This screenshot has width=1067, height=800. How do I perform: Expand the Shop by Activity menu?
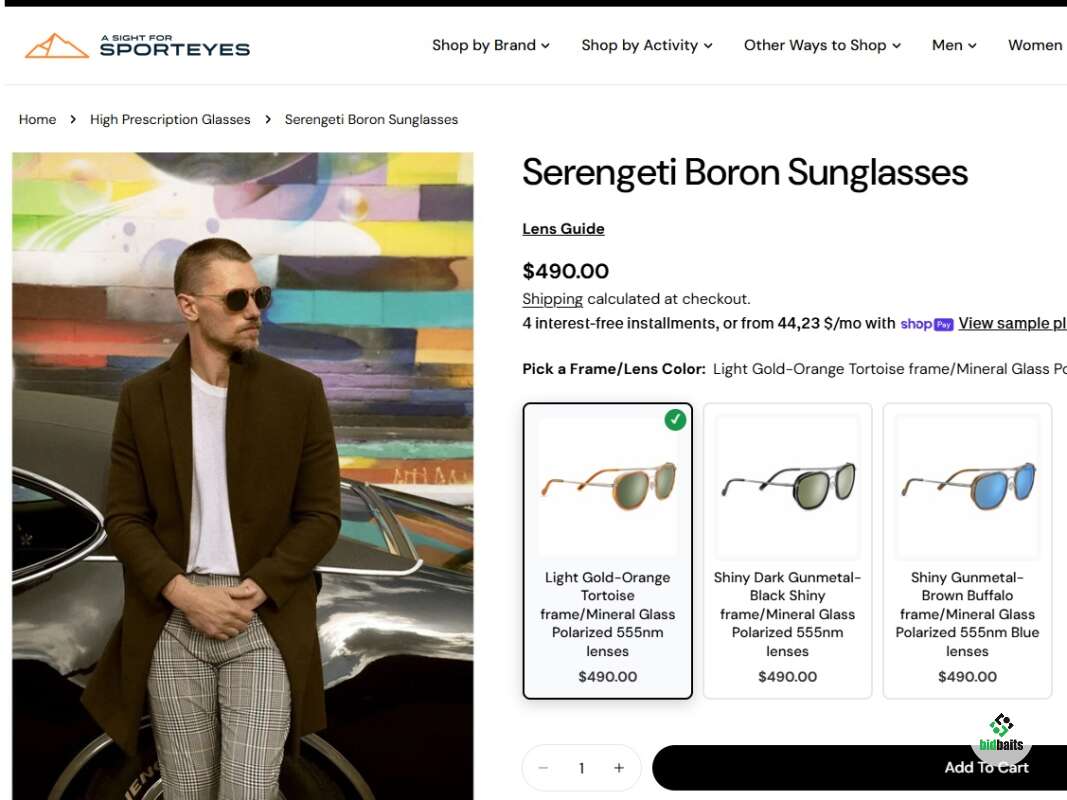click(x=646, y=46)
